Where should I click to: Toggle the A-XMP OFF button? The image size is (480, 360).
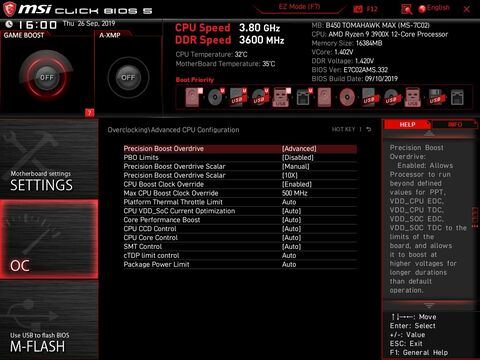(128, 77)
